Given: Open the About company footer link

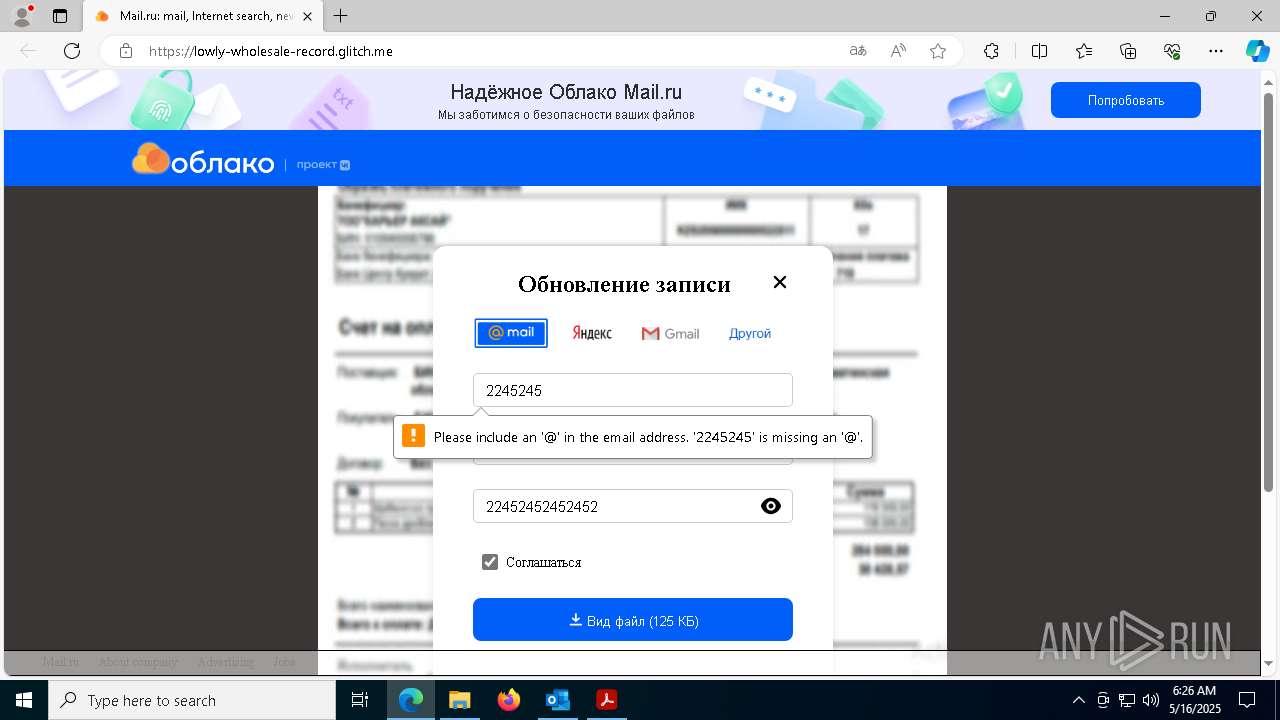Looking at the screenshot, I should [138, 662].
